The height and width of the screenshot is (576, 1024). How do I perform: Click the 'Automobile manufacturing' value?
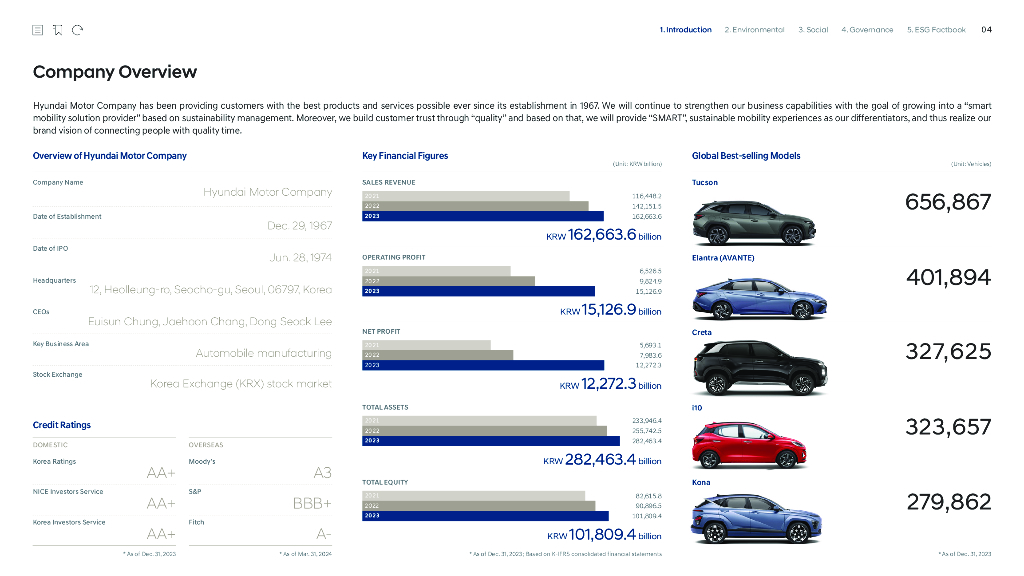(x=264, y=353)
